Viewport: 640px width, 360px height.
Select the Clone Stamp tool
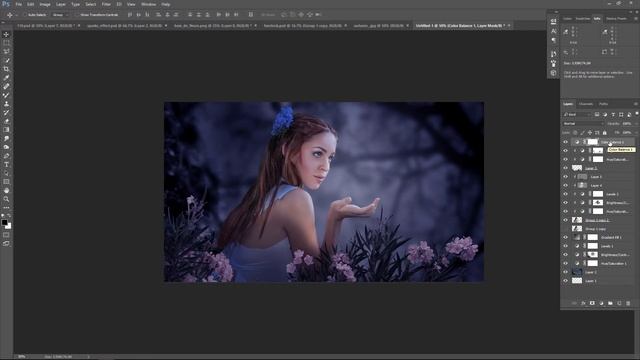6,104
